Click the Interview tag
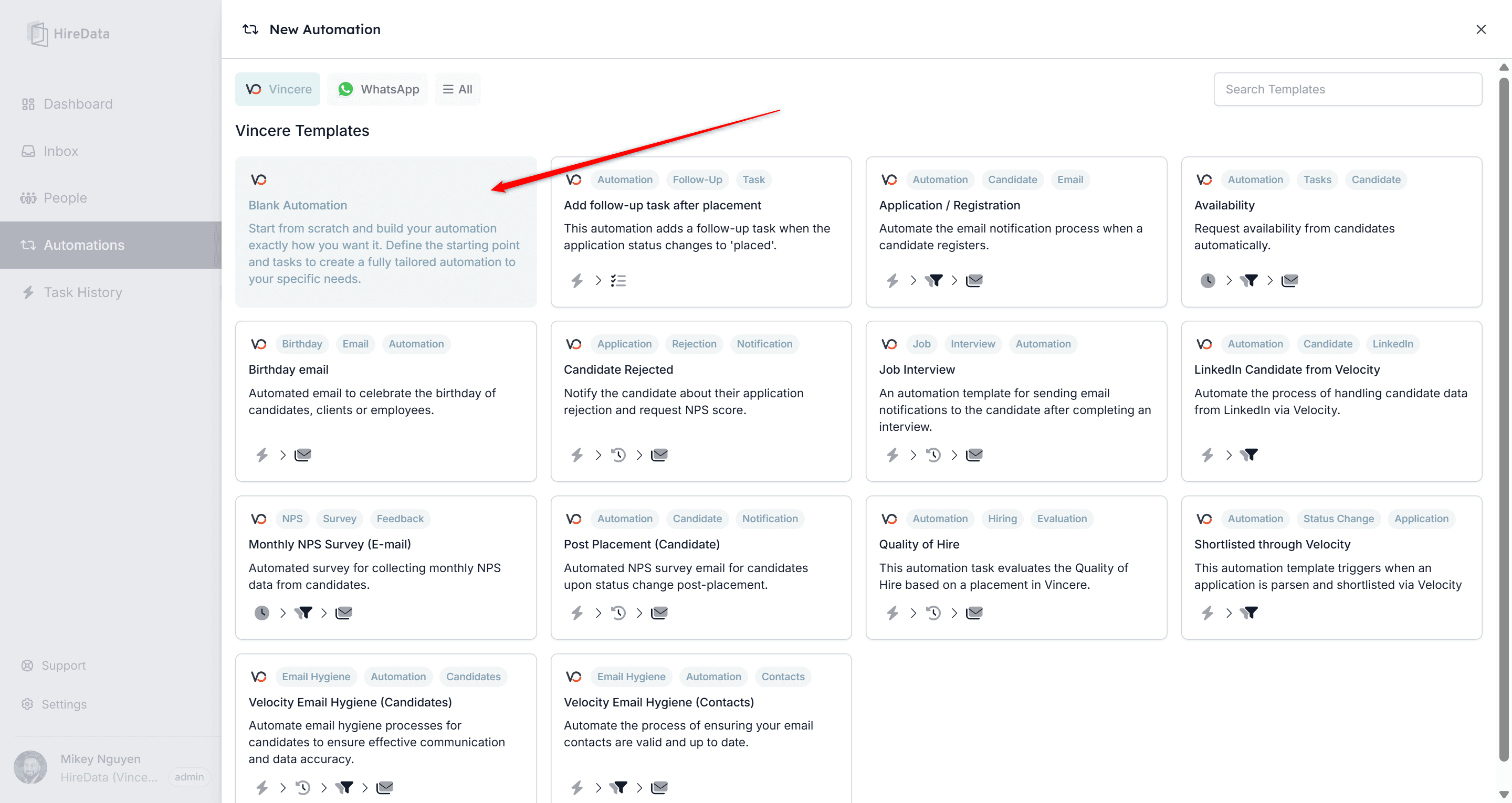The height and width of the screenshot is (803, 1512). point(973,344)
